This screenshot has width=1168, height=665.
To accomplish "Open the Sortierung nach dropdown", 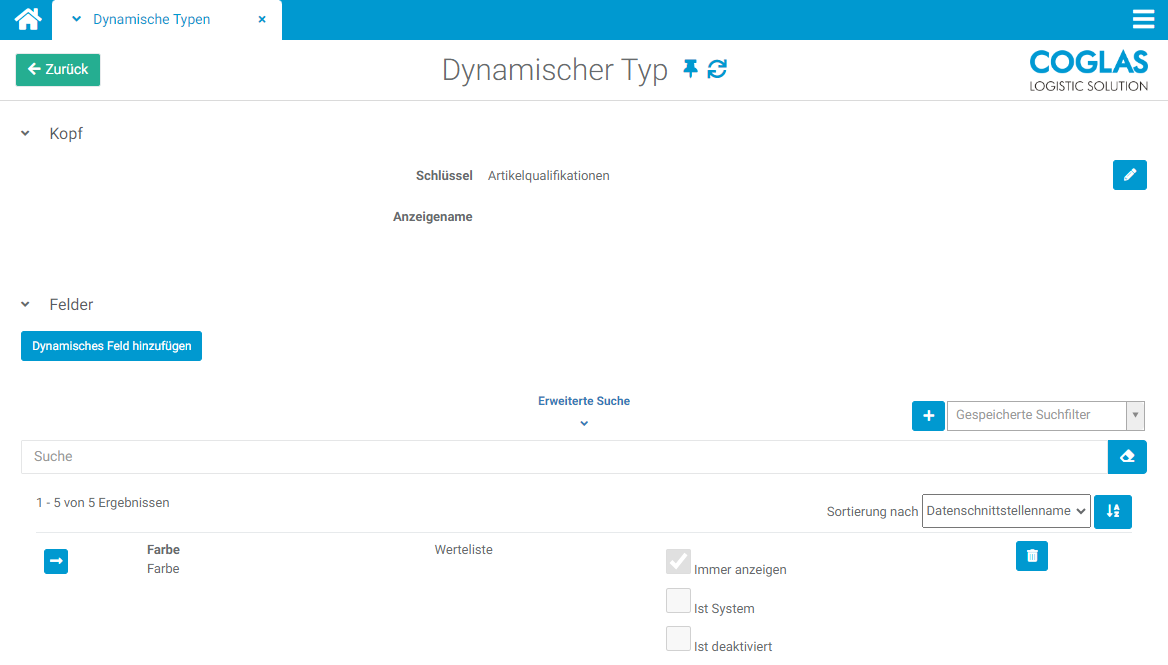I will [x=1006, y=511].
